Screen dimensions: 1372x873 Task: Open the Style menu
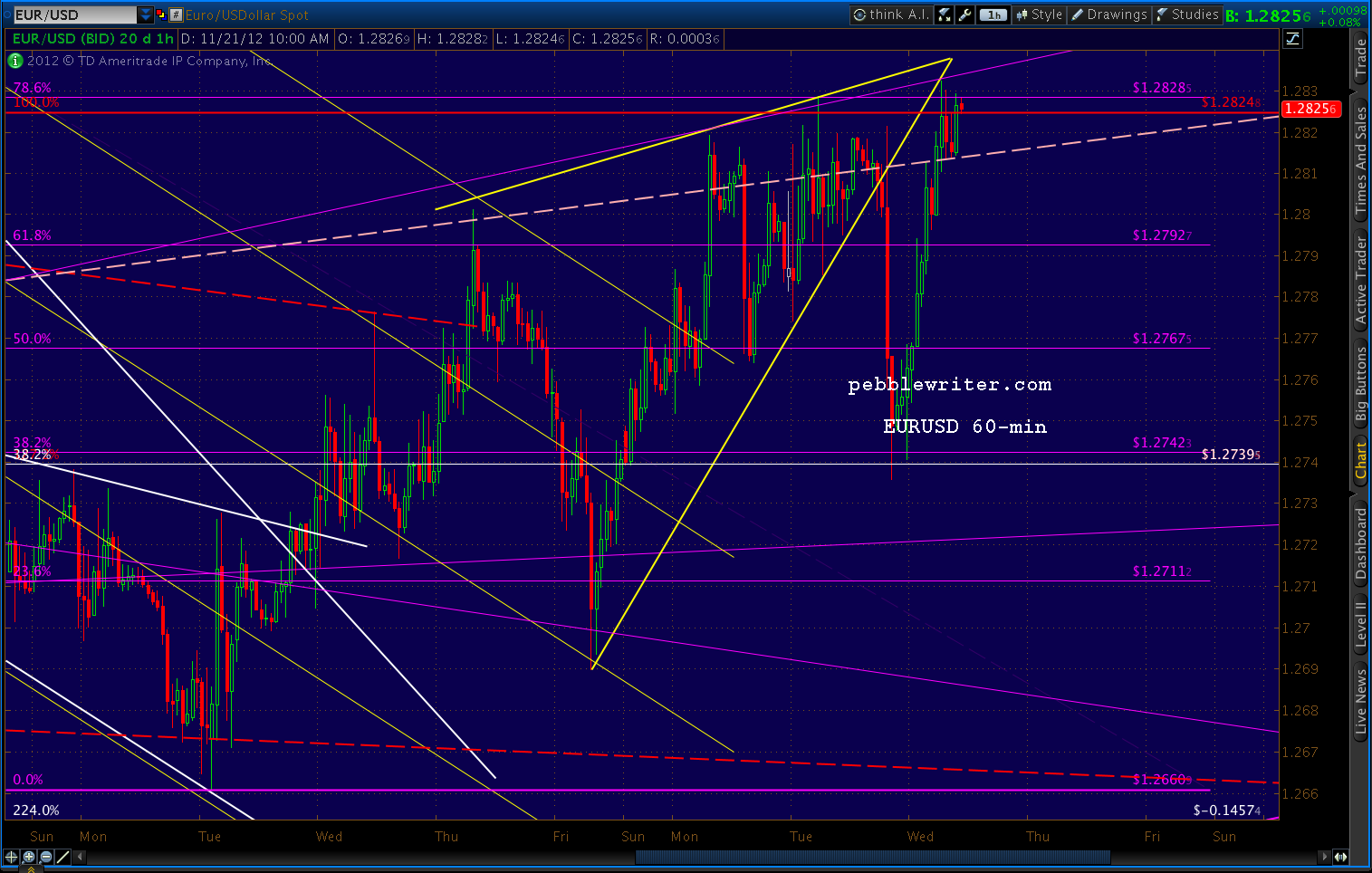pos(1039,14)
